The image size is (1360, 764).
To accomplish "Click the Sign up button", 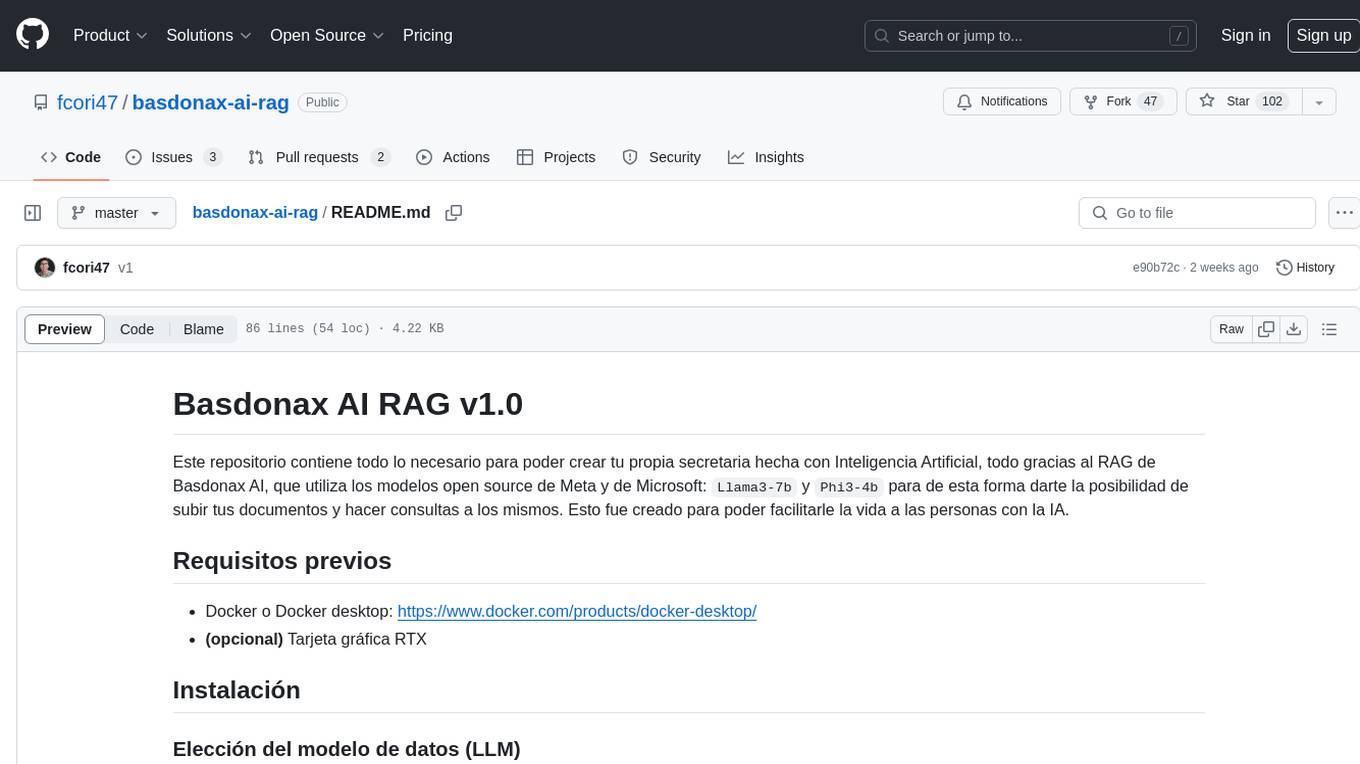I will (1323, 35).
